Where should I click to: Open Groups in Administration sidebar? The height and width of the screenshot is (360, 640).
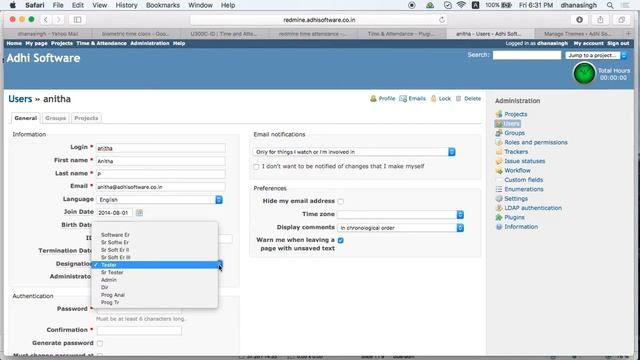click(x=514, y=133)
